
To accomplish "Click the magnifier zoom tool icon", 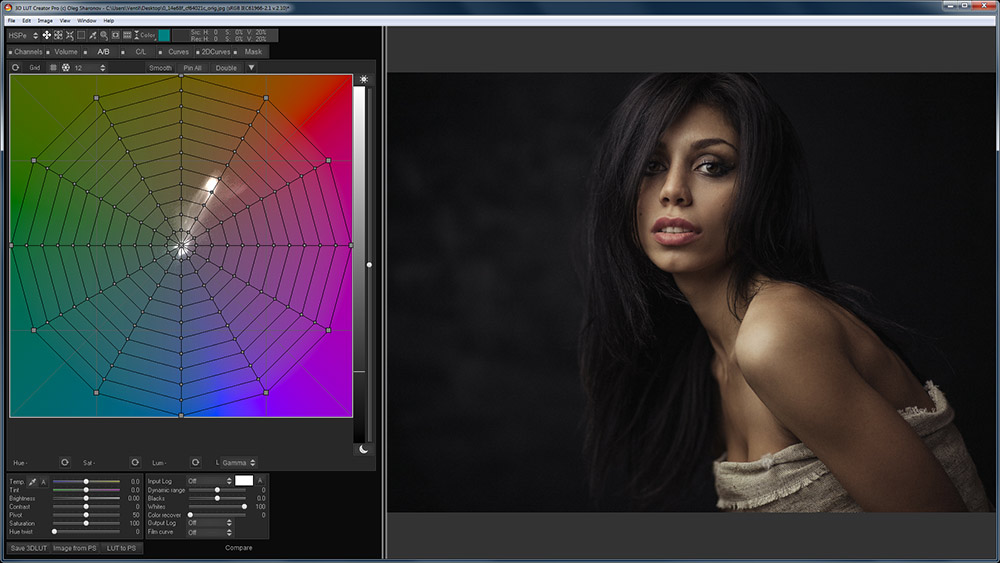I will [x=104, y=35].
